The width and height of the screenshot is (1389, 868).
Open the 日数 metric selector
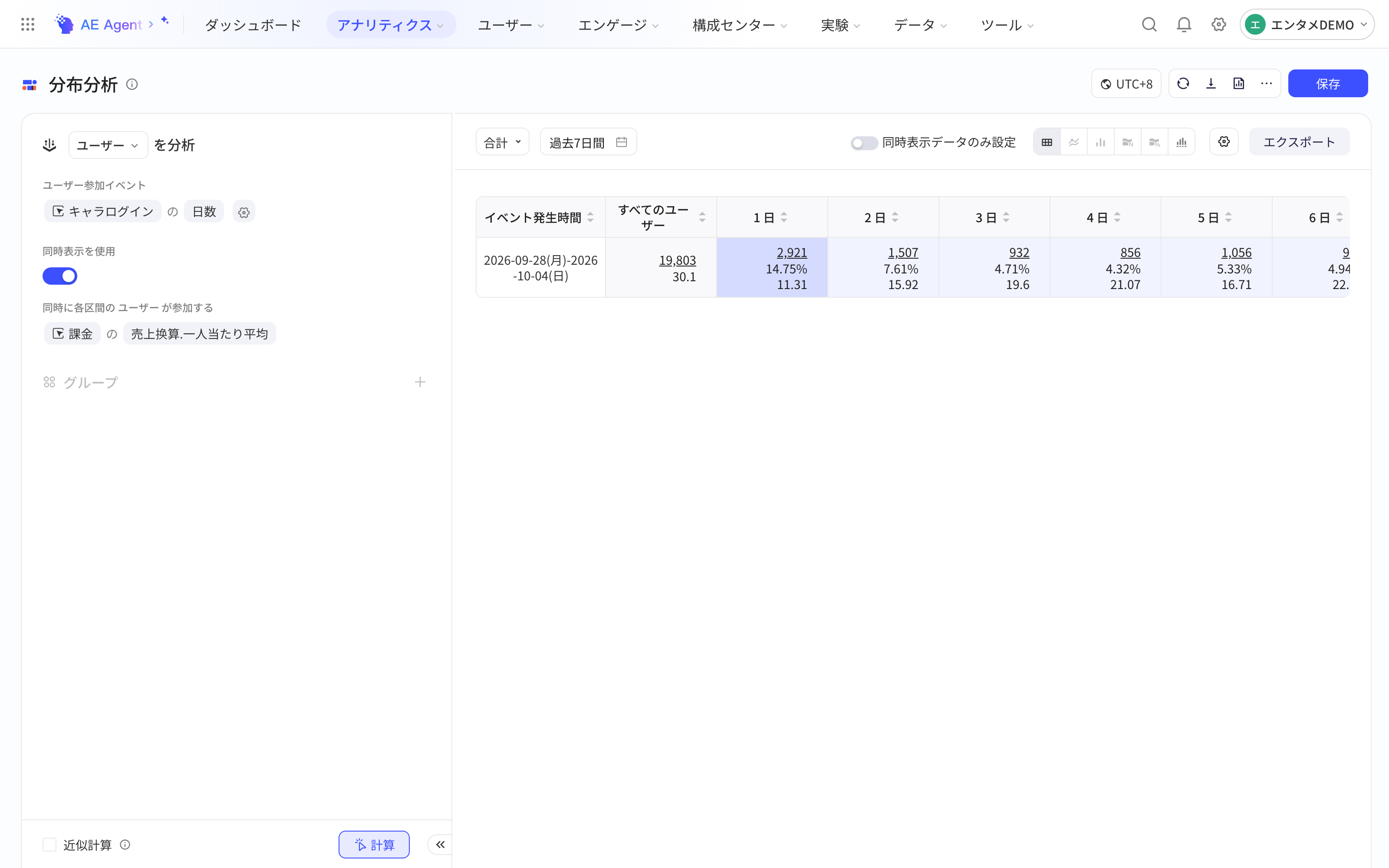tap(204, 212)
